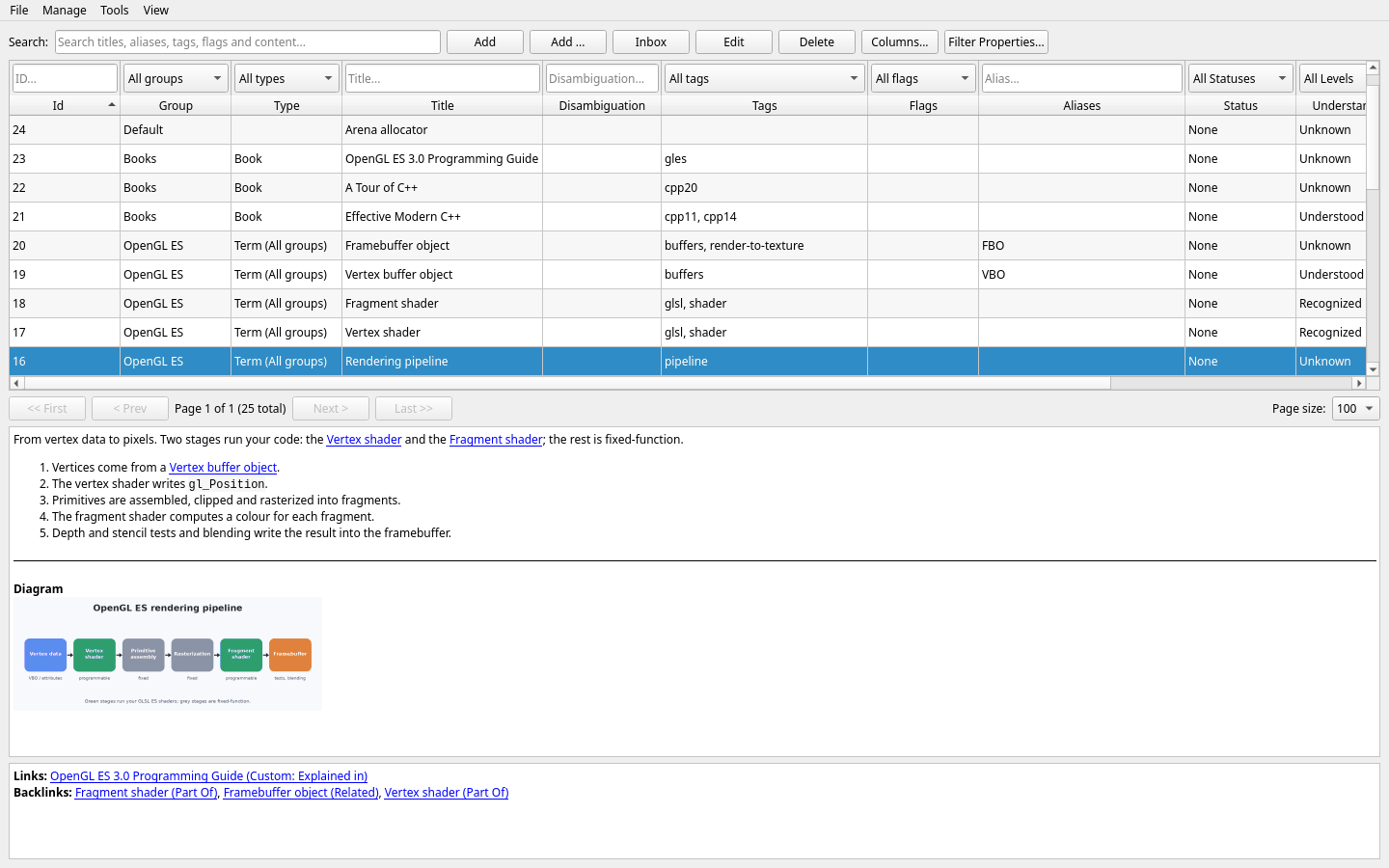This screenshot has height=868, width=1389.
Task: Select the Arena allocator row
Action: pyautogui.click(x=688, y=130)
